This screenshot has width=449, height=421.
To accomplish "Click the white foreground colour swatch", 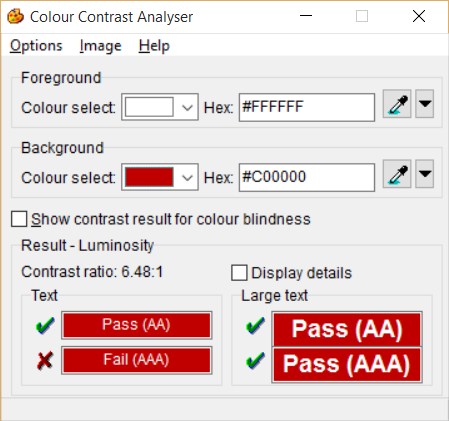I will point(149,107).
